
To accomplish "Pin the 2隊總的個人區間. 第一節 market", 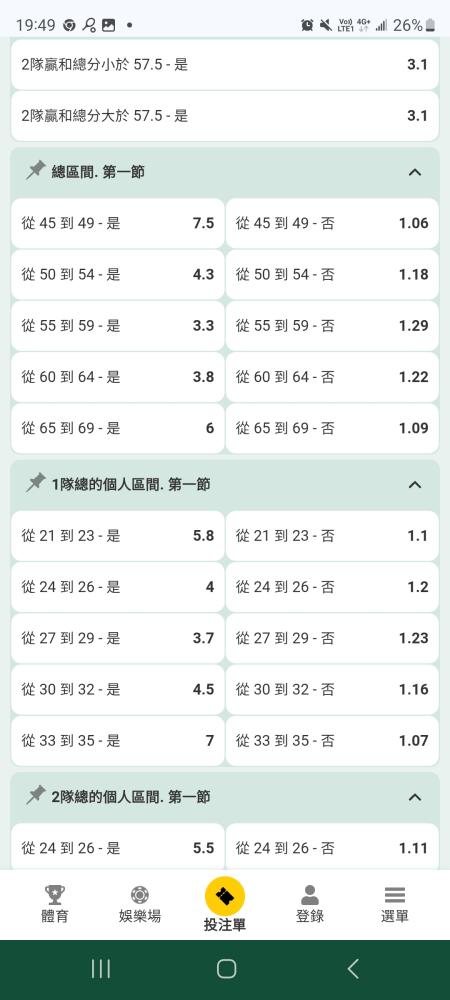I will pos(36,795).
